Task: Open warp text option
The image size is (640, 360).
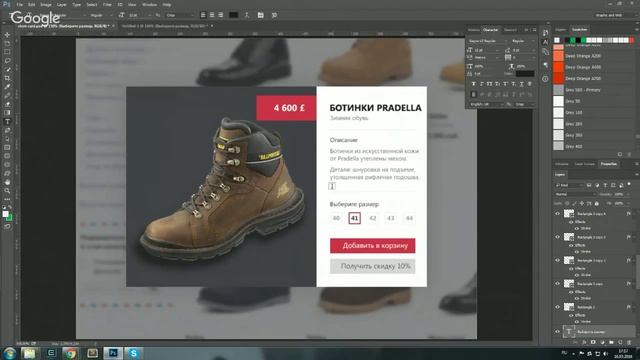Action: 247,15
